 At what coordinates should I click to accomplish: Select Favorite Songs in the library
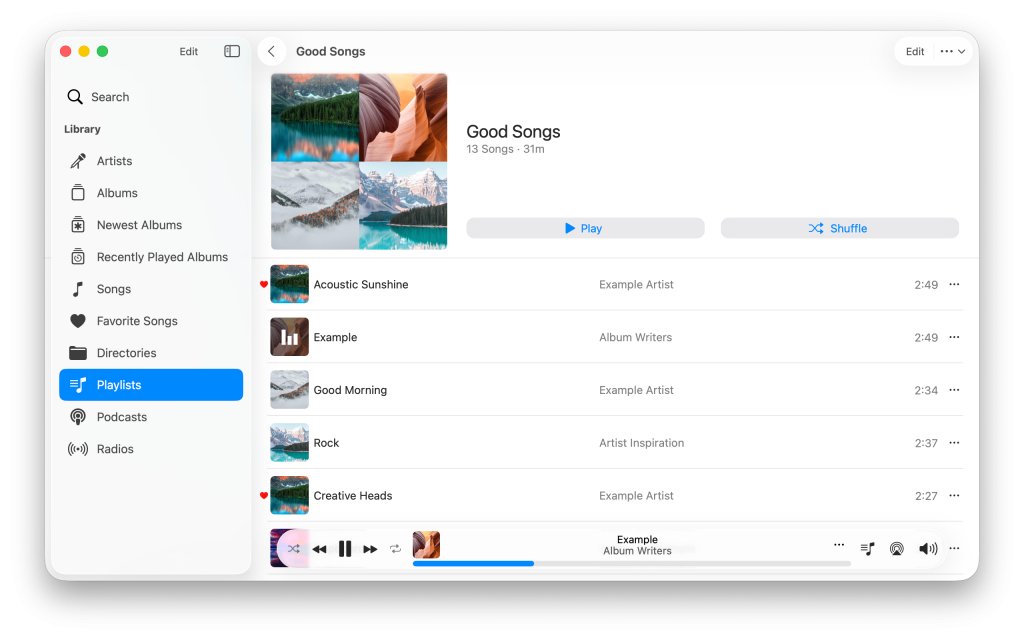pos(137,321)
